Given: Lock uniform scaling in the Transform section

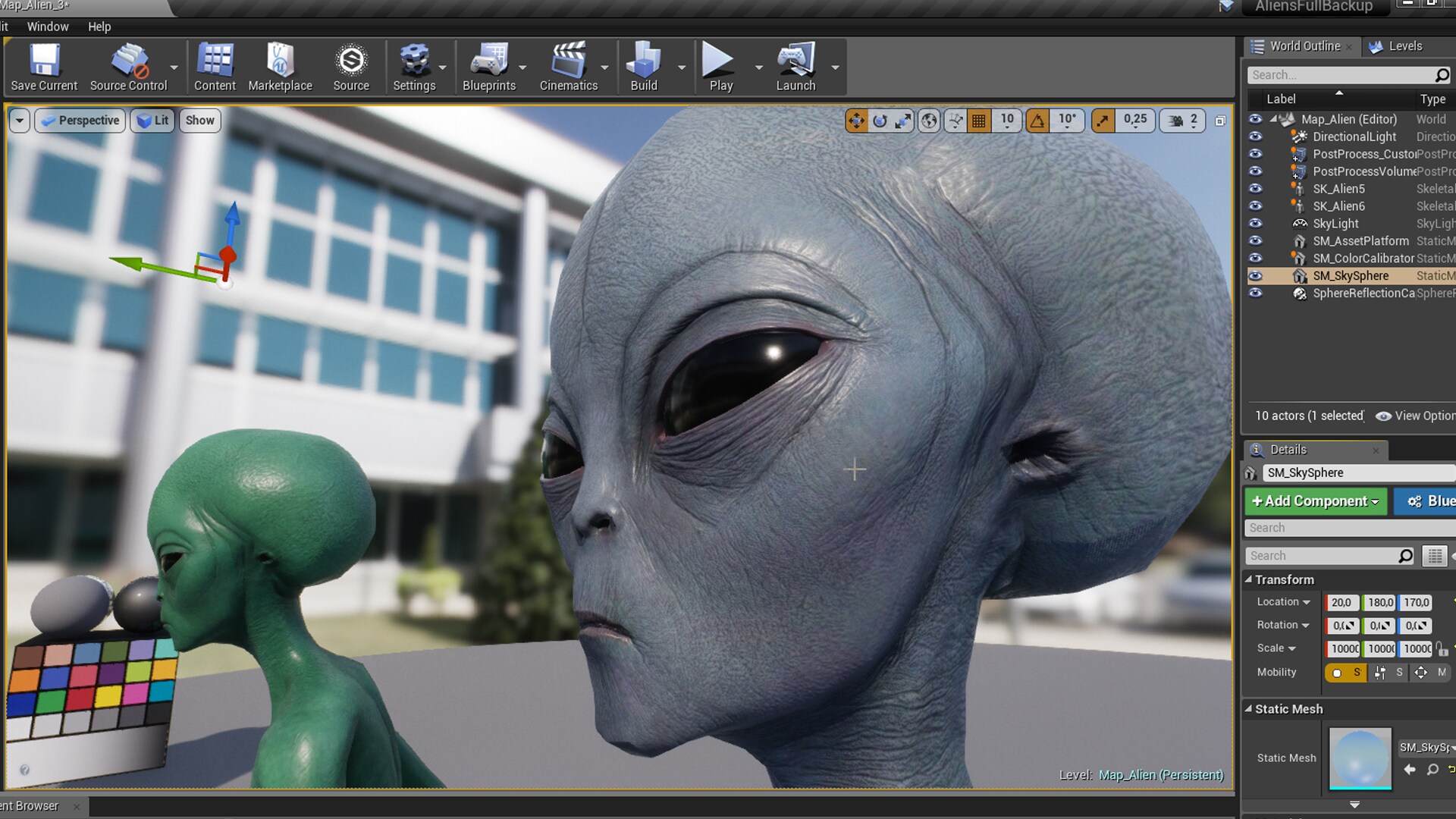Looking at the screenshot, I should (x=1439, y=649).
